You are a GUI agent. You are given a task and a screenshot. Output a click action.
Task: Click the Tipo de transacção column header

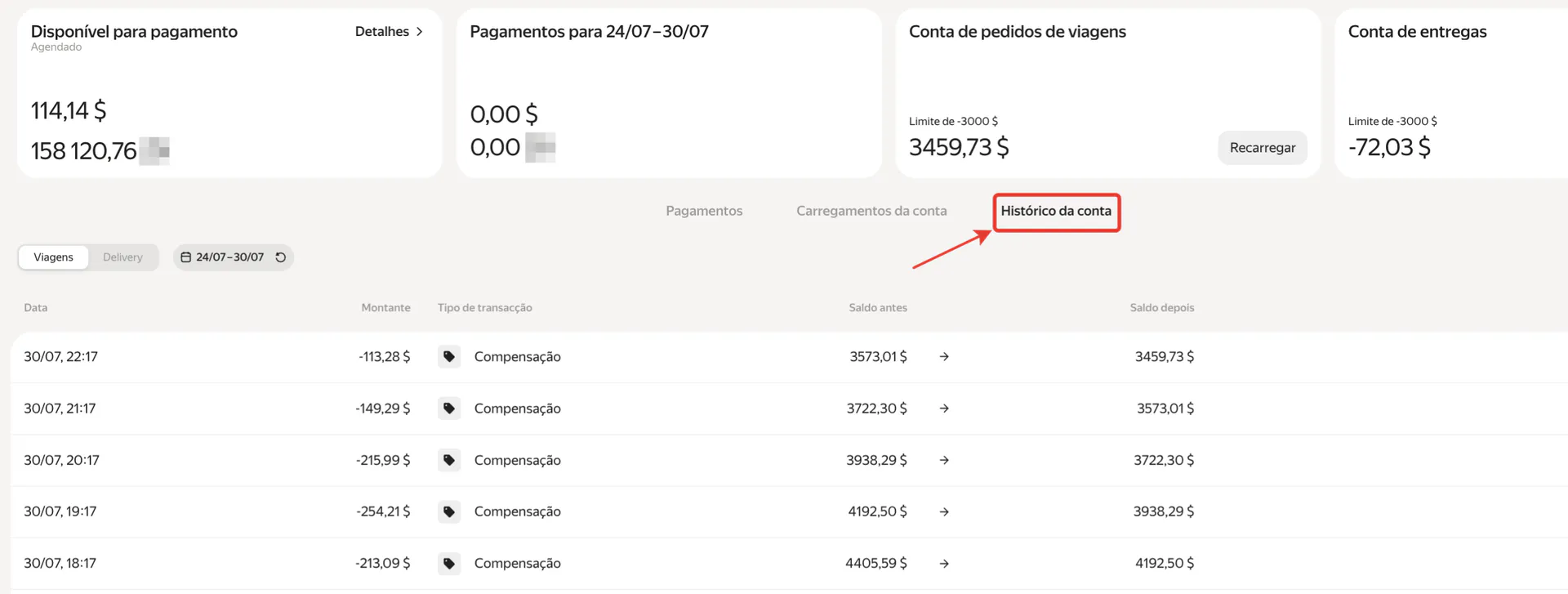[x=485, y=308]
